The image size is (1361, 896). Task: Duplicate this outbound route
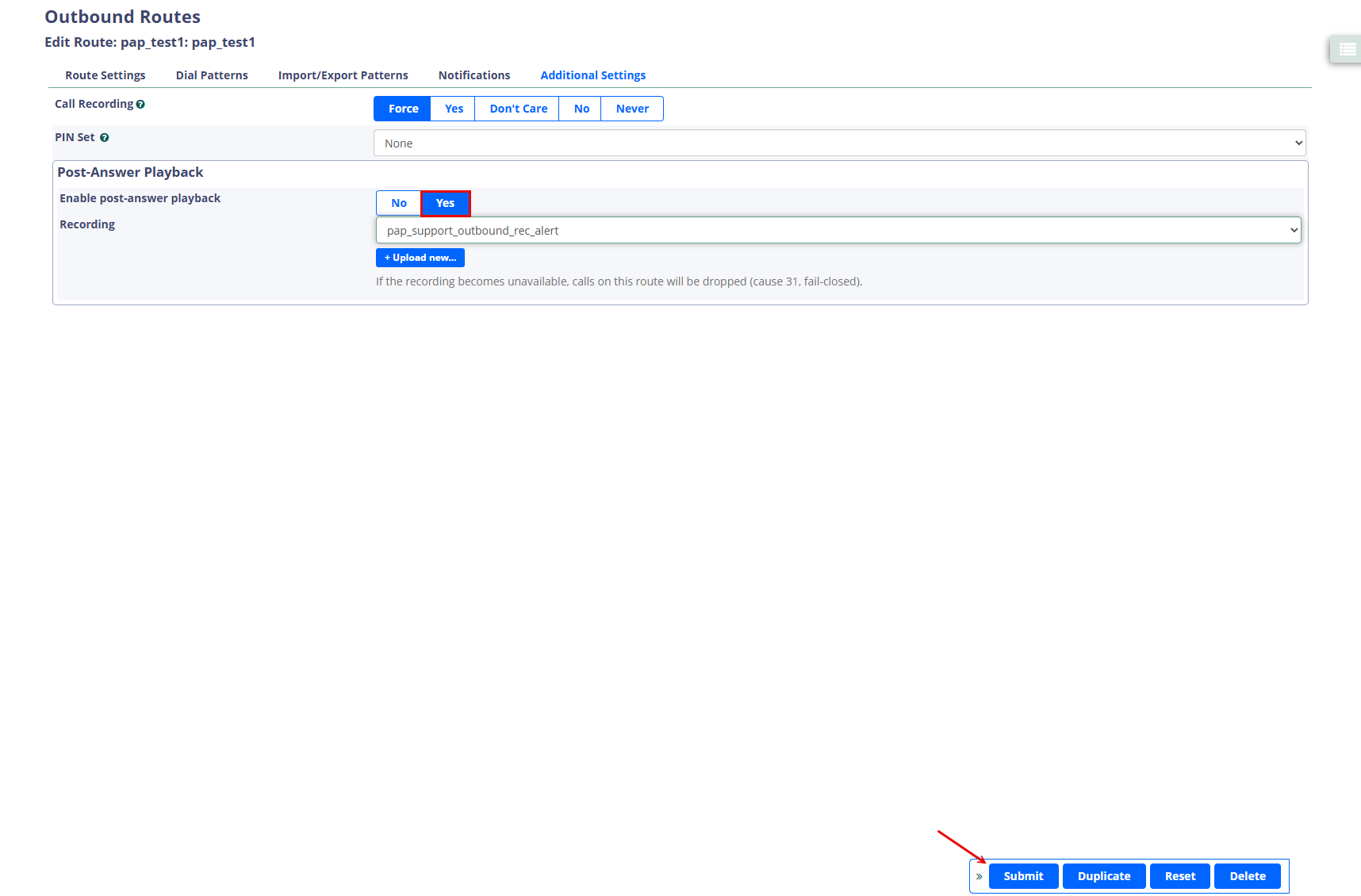tap(1104, 876)
